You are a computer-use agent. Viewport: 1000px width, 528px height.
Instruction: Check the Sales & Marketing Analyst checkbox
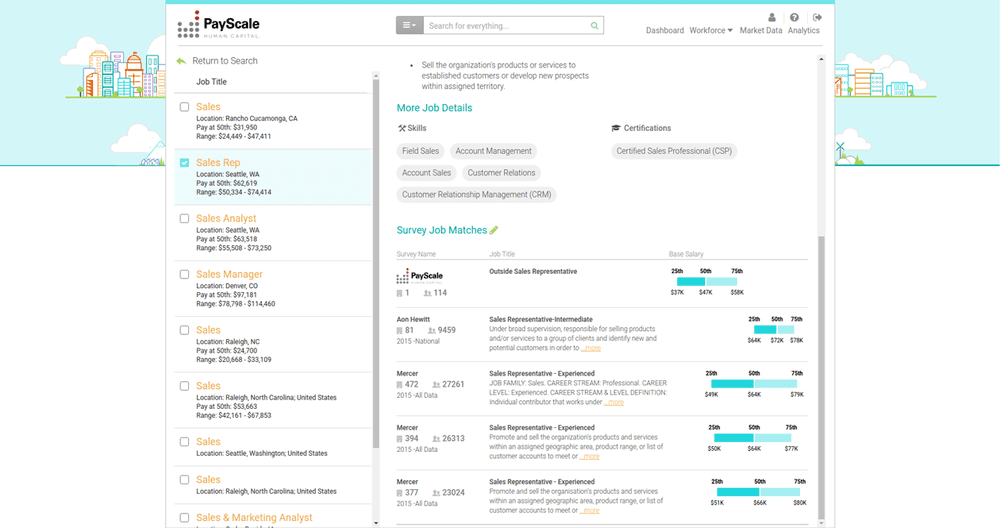pyautogui.click(x=184, y=518)
